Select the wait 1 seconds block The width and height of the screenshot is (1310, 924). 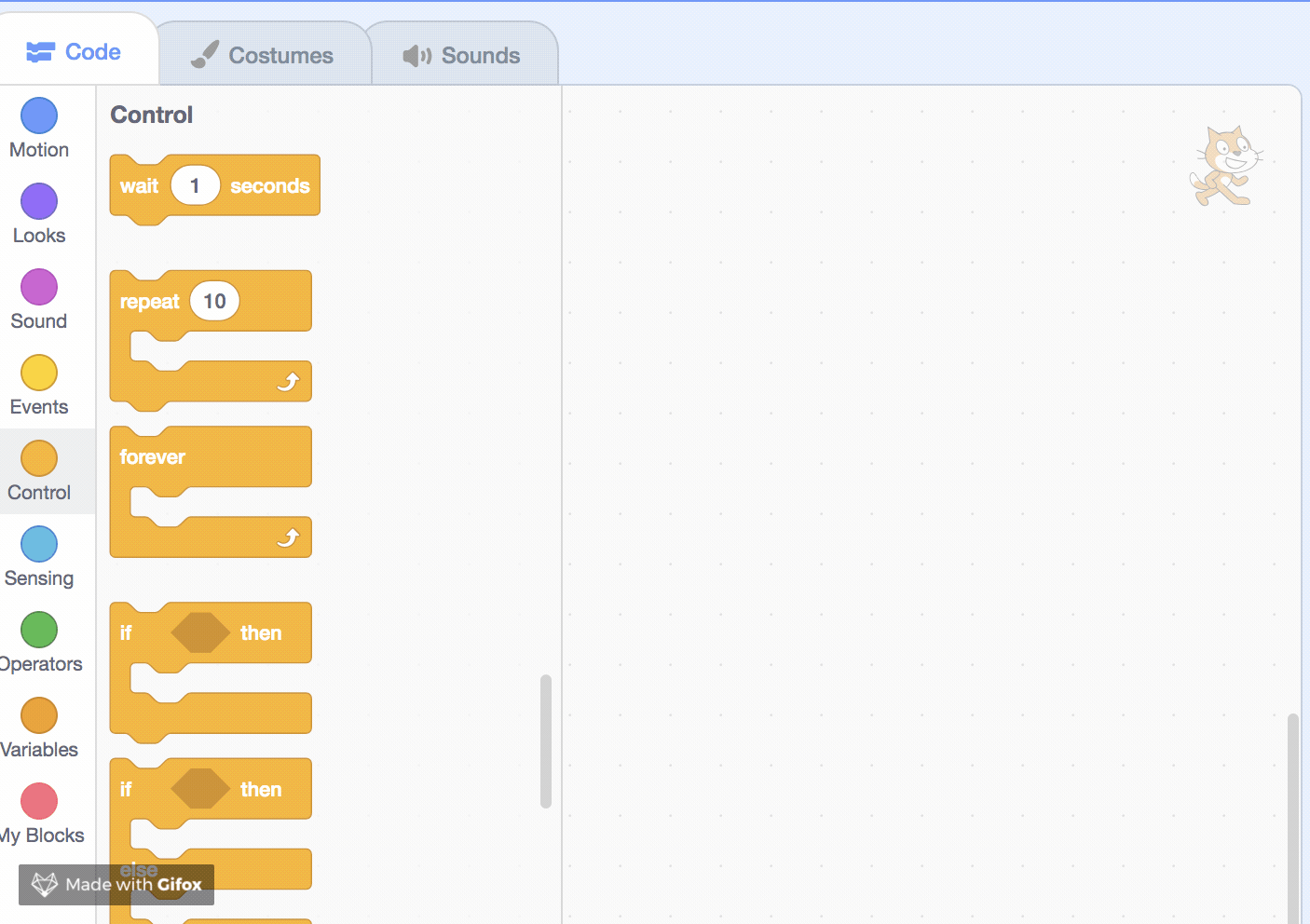pyautogui.click(x=140, y=185)
